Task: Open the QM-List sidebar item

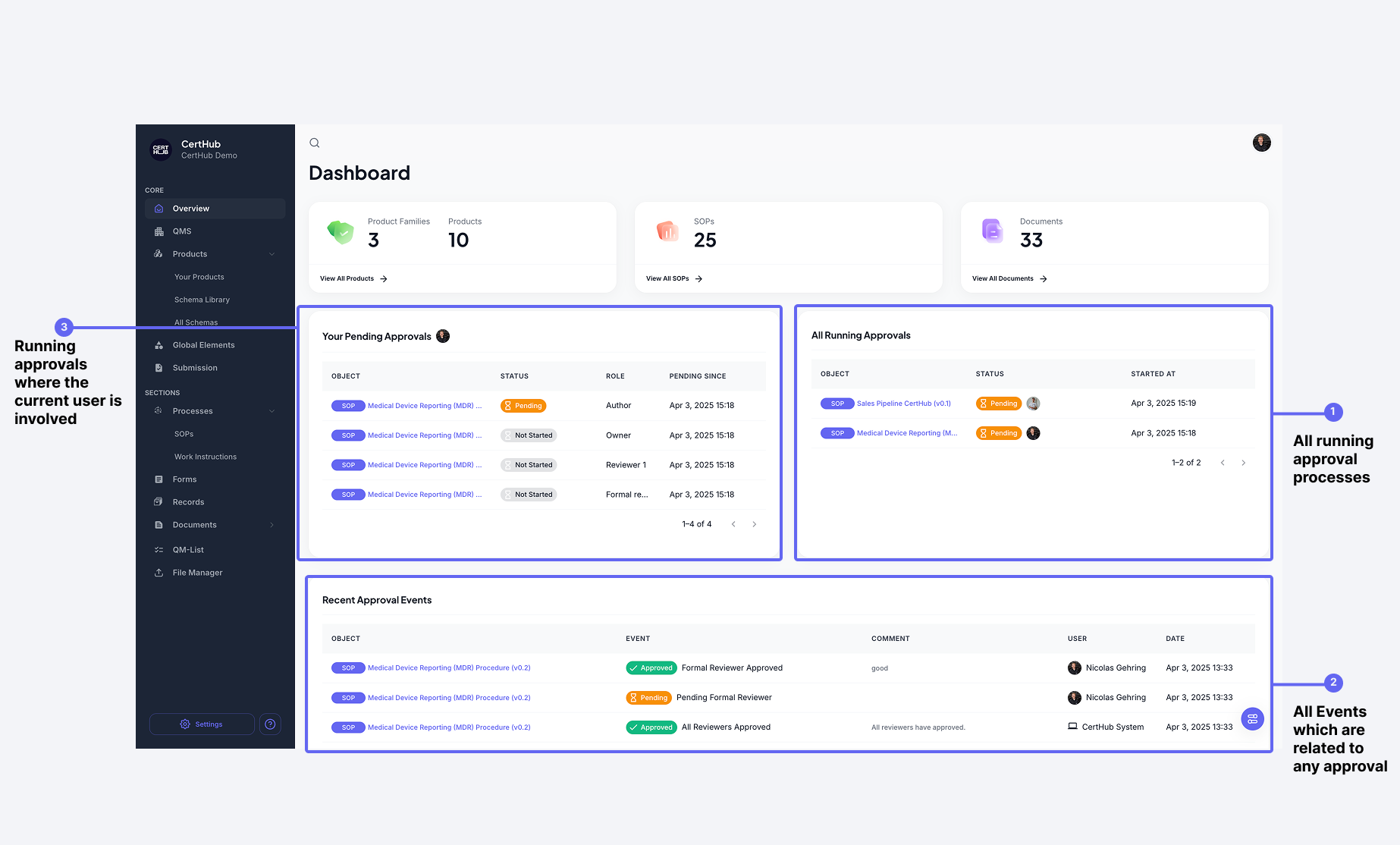Action: point(187,549)
